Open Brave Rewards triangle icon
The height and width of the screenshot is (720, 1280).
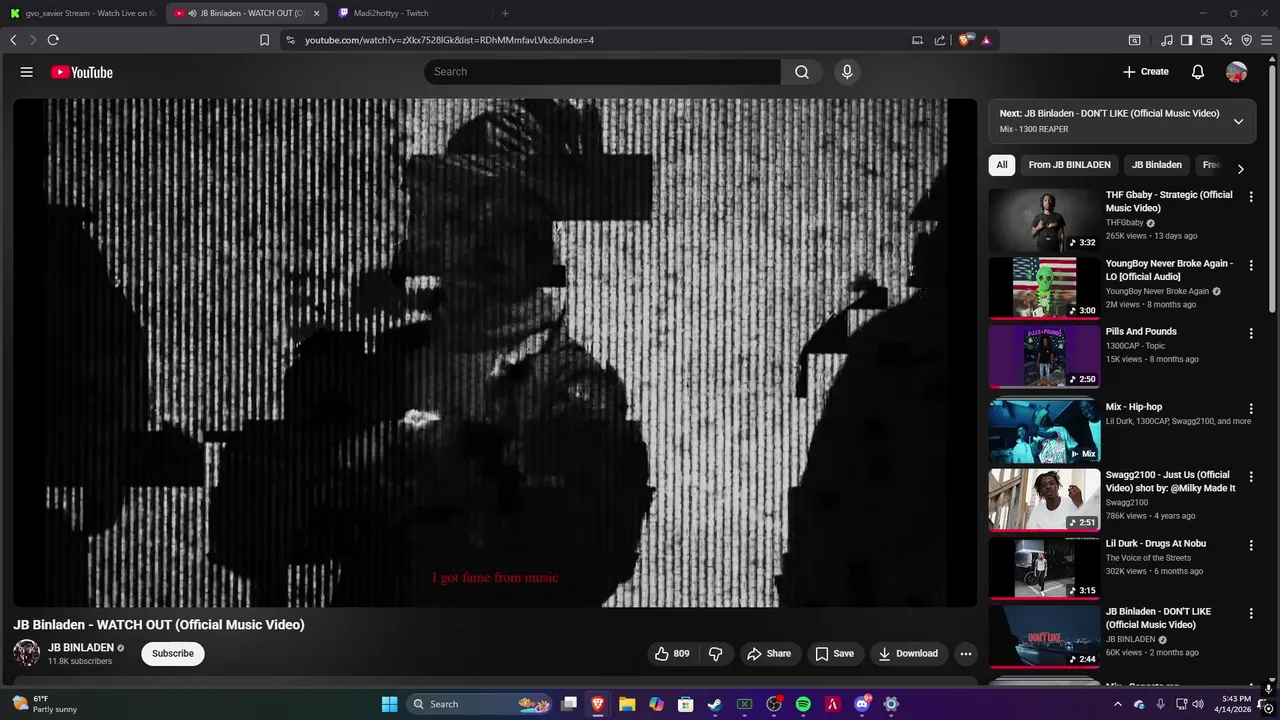987,40
